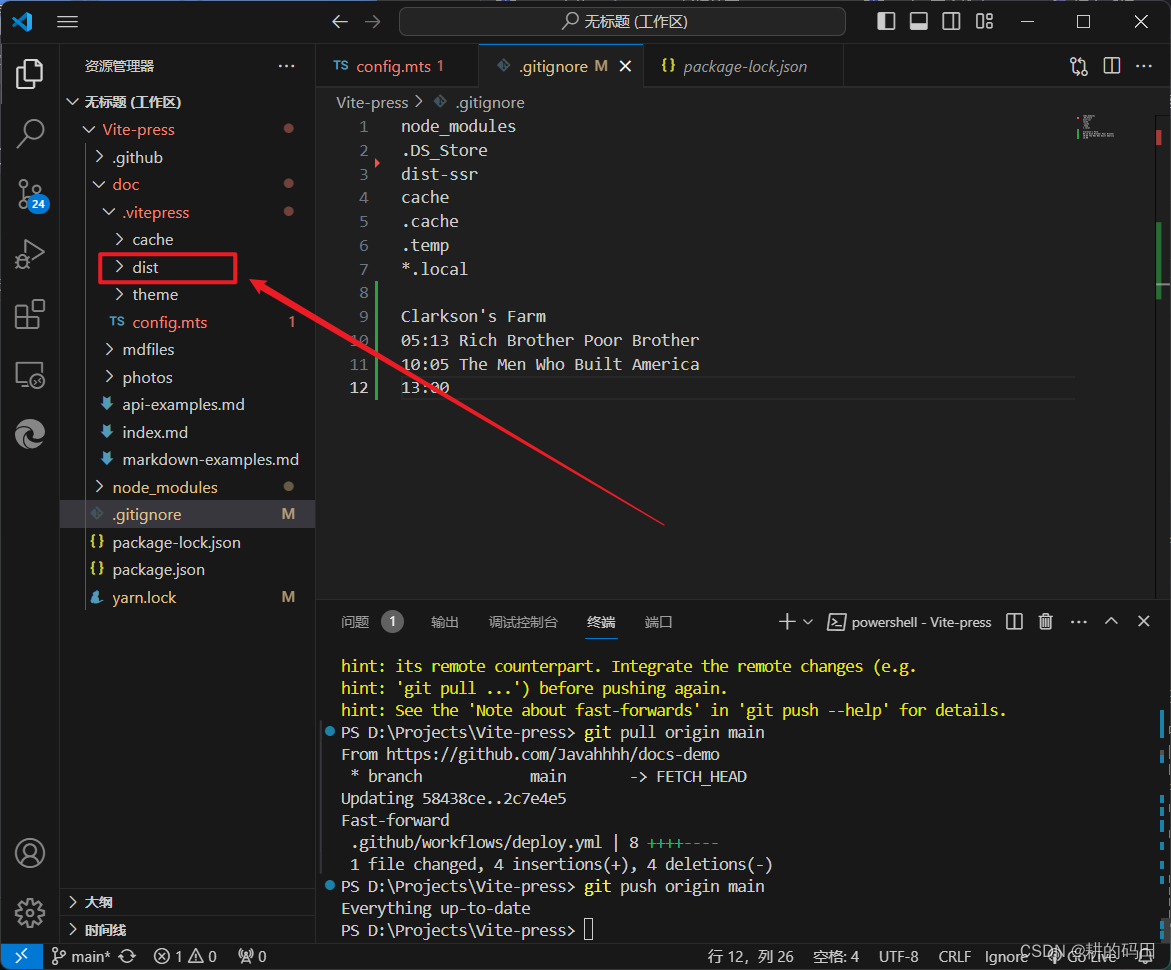
Task: Split the editor with the split icon
Action: (1111, 65)
